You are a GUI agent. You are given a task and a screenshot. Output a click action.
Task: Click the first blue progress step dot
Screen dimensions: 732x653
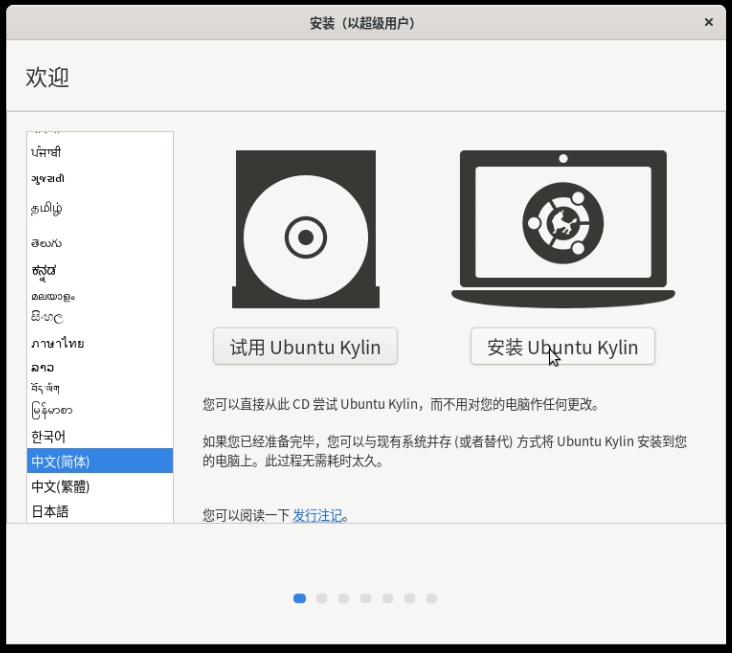coord(299,598)
